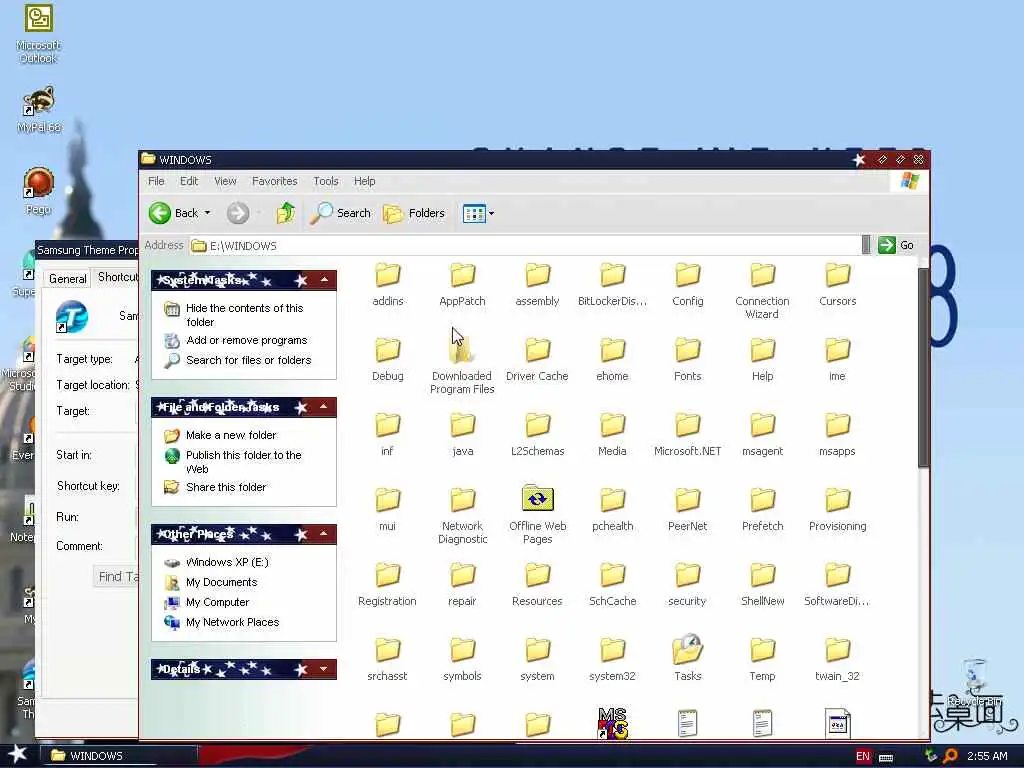This screenshot has height=768, width=1024.
Task: Switch to Shortcut tab in Samsung Theme Properties
Action: (x=118, y=277)
